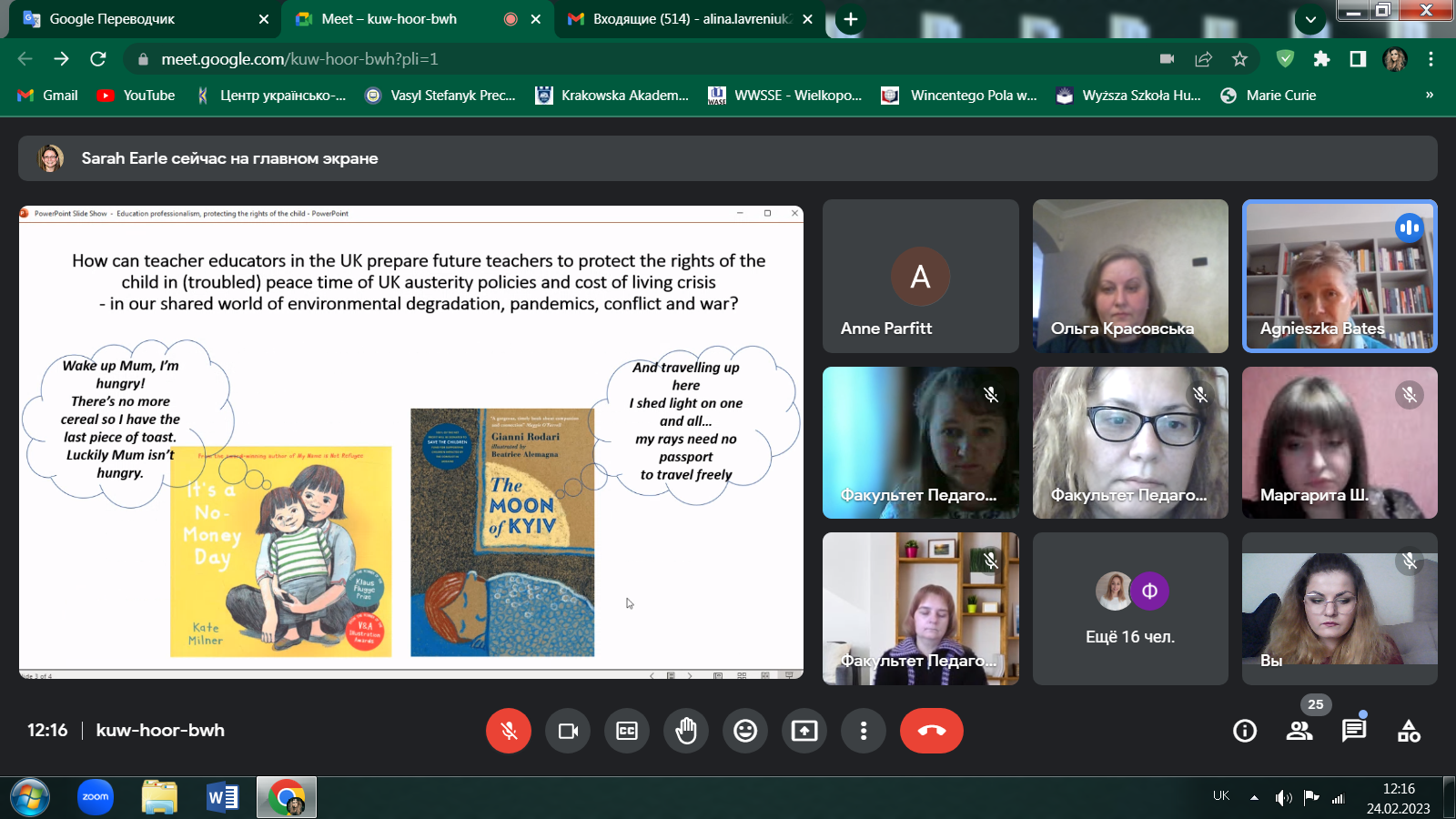
Task: Toggle the browser side panel
Action: [1358, 59]
